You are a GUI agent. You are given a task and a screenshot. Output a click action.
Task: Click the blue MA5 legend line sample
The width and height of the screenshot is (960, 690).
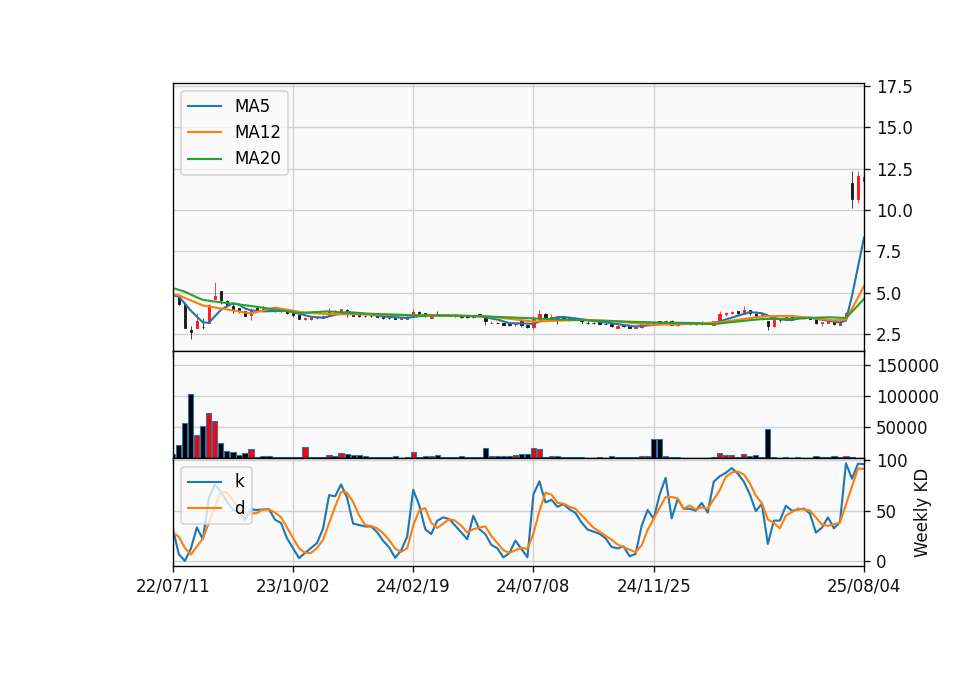(x=204, y=106)
